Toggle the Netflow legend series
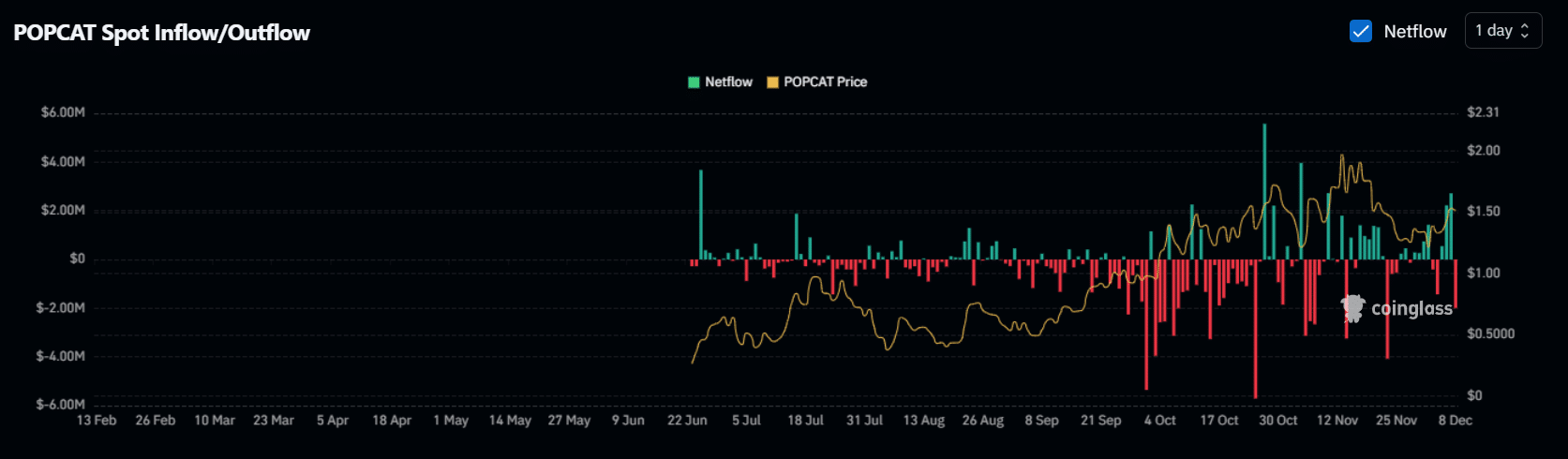1568x459 pixels. [x=720, y=82]
